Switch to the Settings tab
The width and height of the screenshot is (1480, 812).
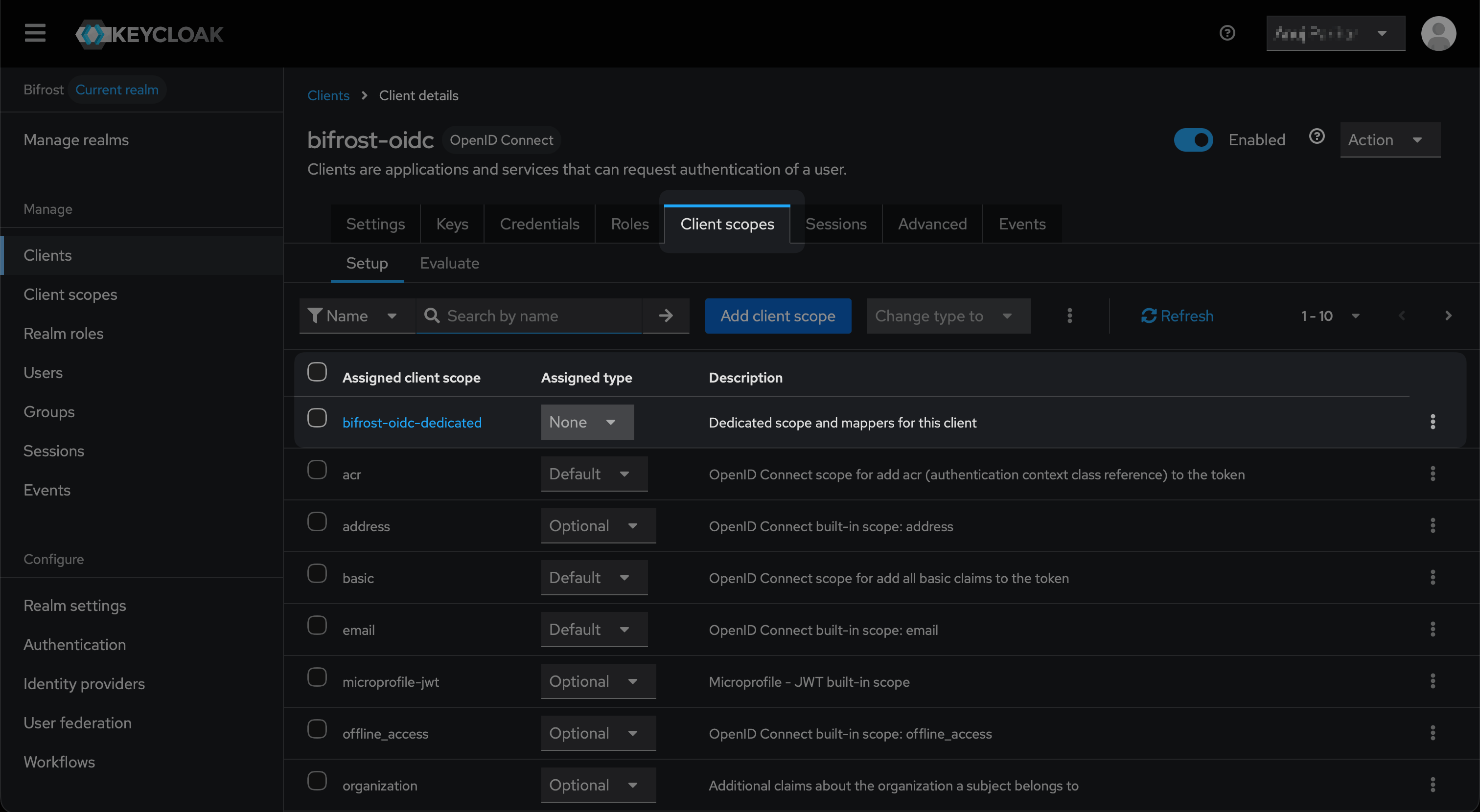point(375,224)
